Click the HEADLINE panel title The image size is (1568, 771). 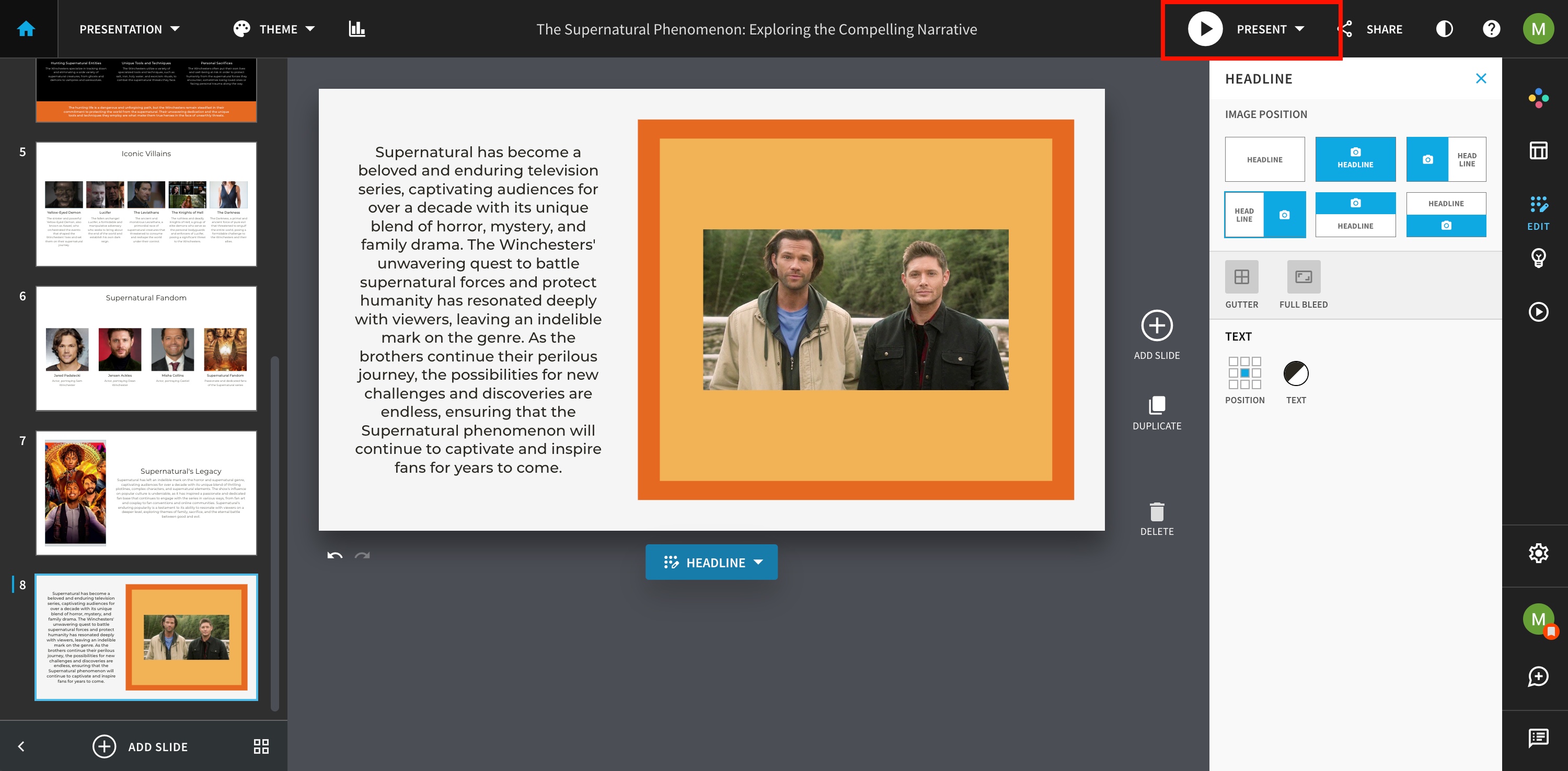1258,79
